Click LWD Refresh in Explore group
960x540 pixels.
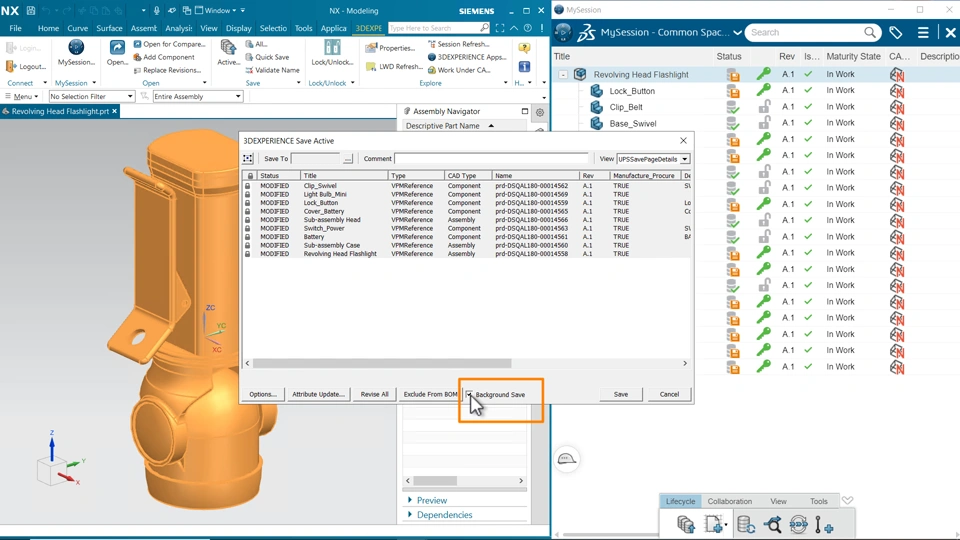pyautogui.click(x=394, y=66)
